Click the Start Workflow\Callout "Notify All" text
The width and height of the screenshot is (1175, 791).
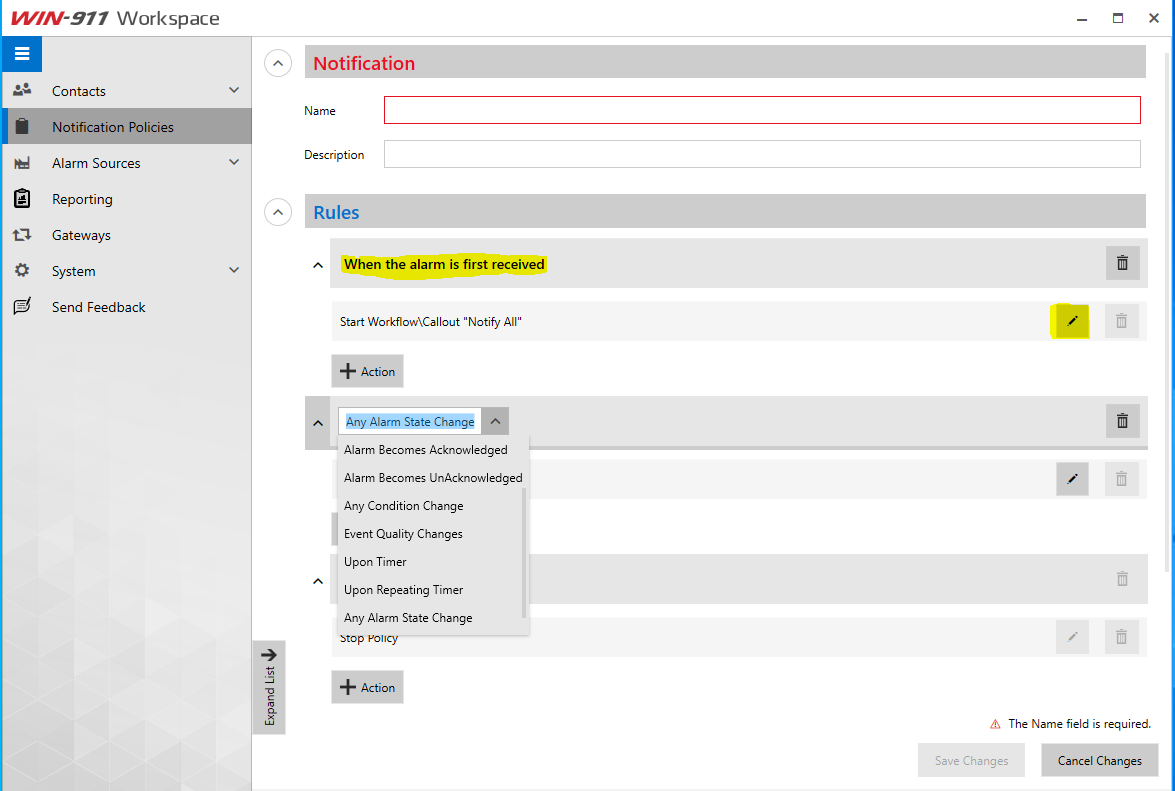tap(430, 322)
